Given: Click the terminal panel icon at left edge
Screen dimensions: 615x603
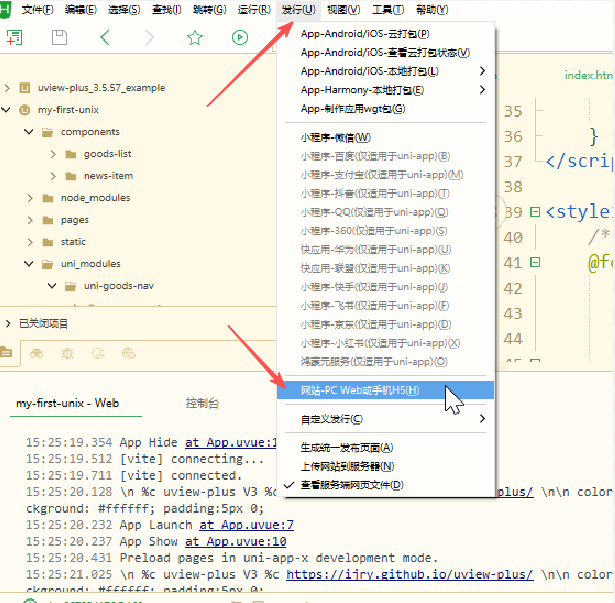Looking at the screenshot, I should point(6,352).
